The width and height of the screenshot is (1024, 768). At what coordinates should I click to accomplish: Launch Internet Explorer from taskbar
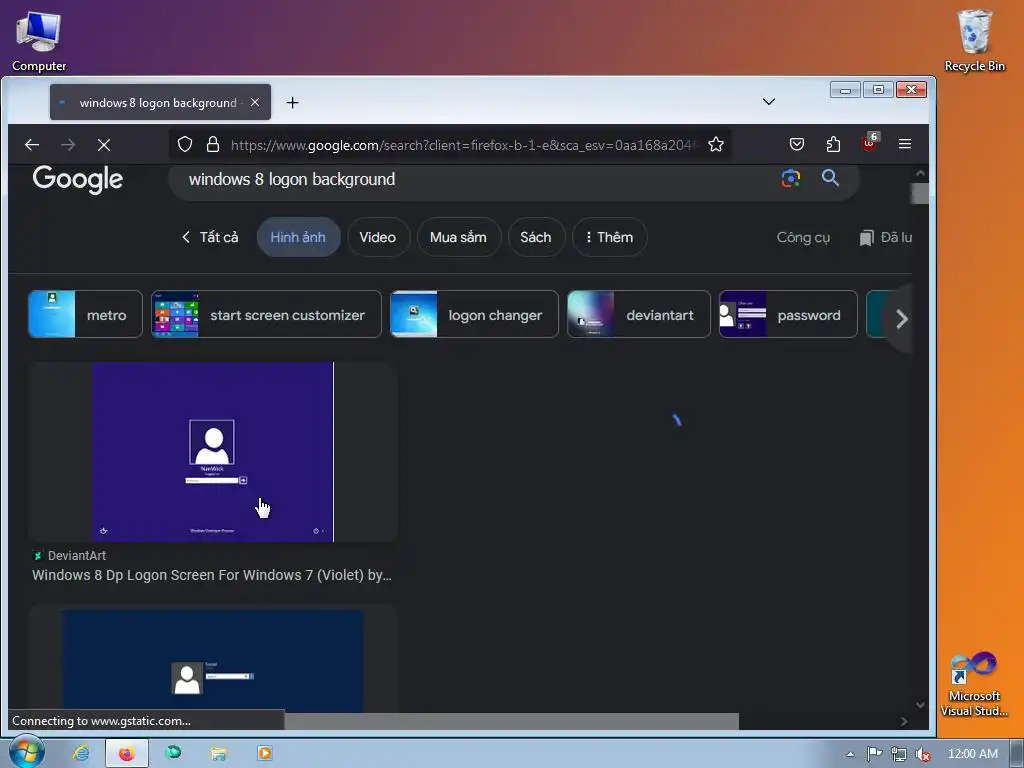[x=81, y=754]
